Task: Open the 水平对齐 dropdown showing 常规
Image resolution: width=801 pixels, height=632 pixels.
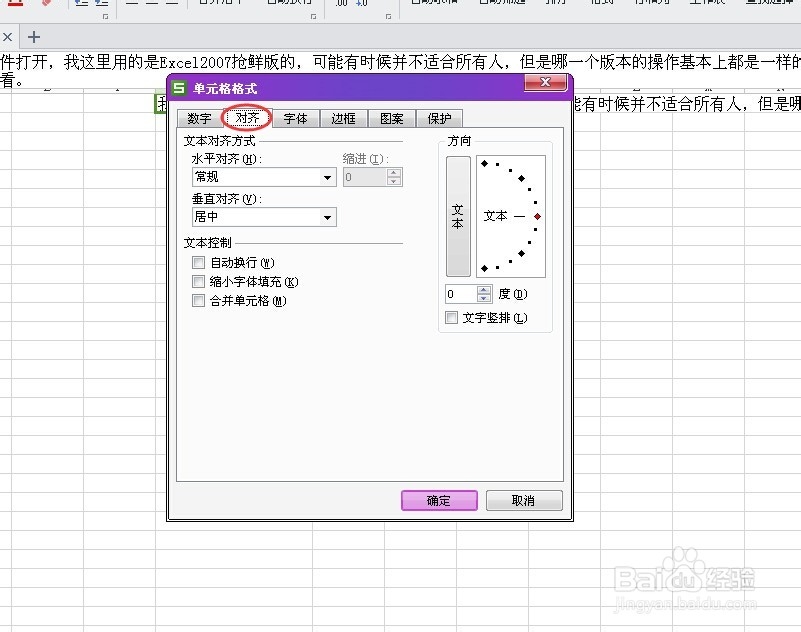Action: click(x=326, y=177)
